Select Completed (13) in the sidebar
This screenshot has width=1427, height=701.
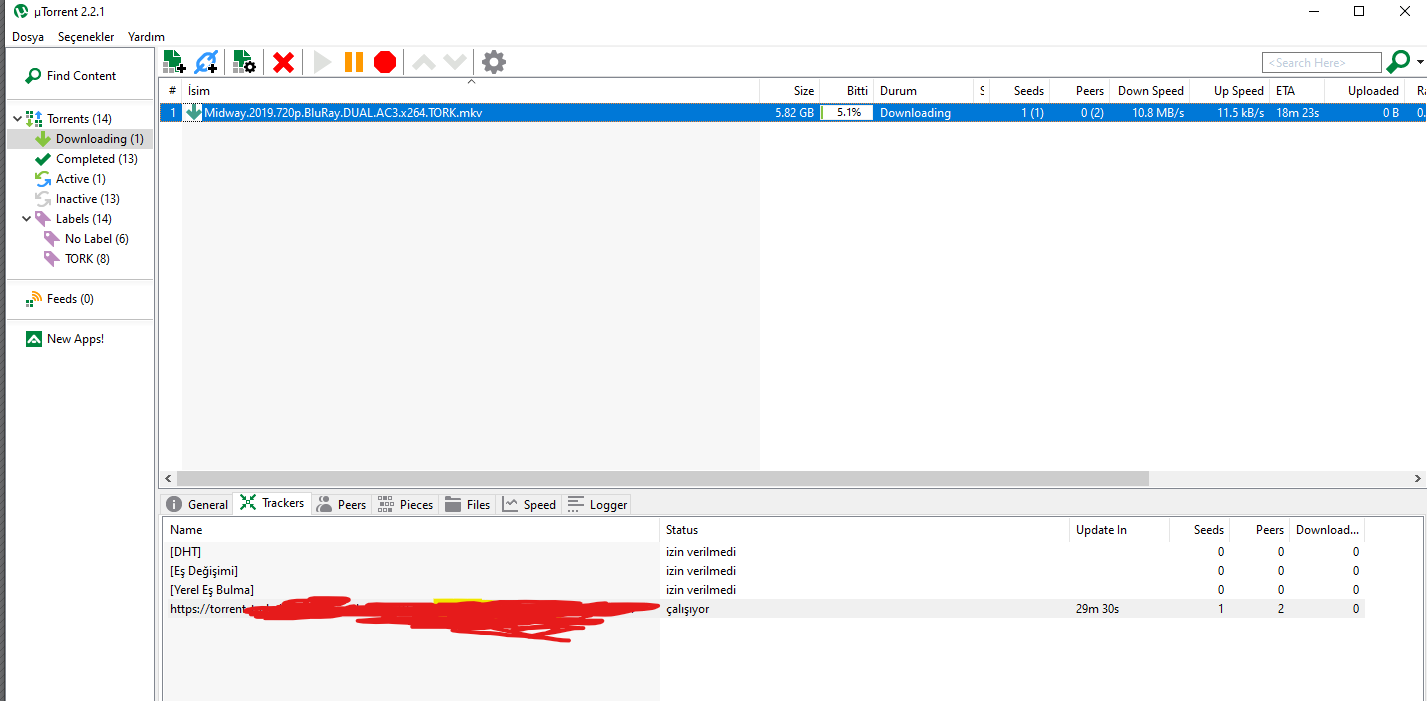click(96, 159)
